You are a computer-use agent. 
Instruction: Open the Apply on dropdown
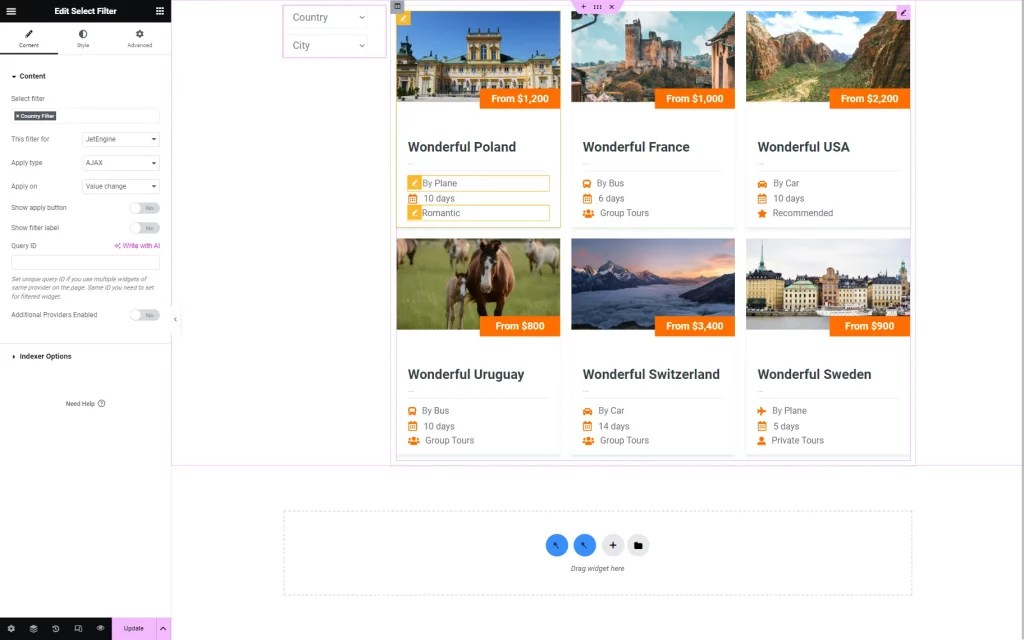121,186
